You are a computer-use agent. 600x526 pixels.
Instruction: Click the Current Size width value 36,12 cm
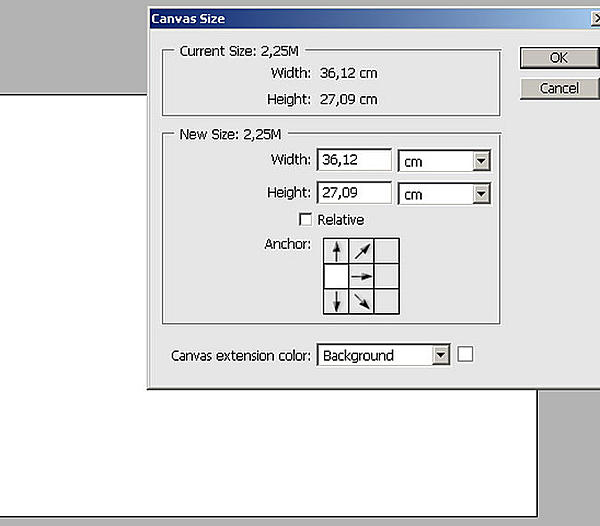(x=349, y=73)
